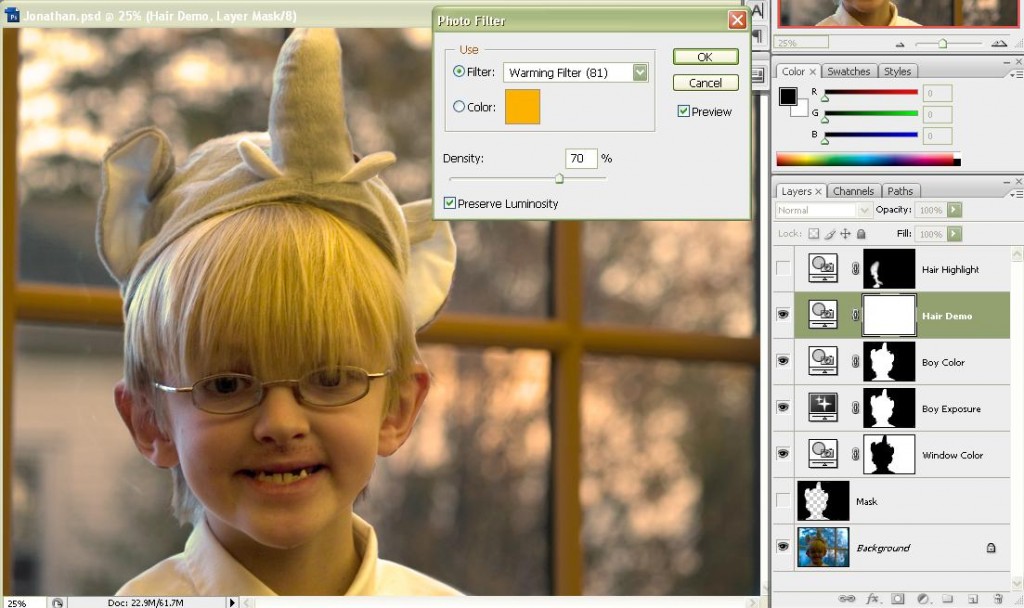Open the Color panel options menu
The height and width of the screenshot is (608, 1024).
1016,74
